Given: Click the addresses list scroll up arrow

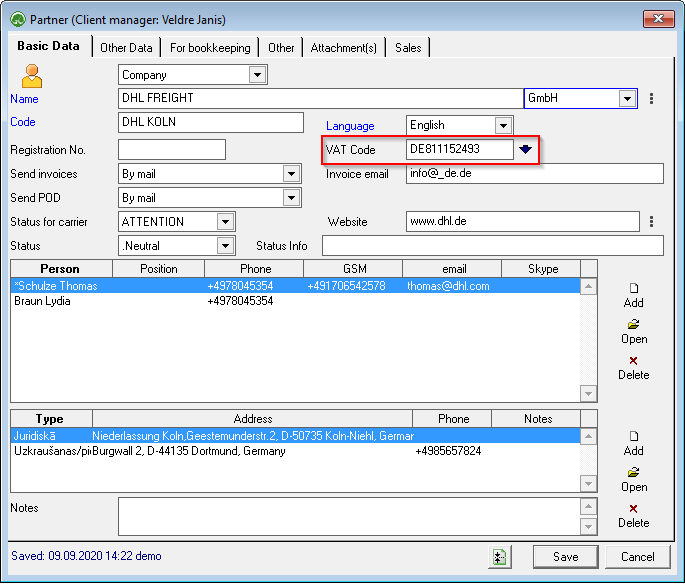Looking at the screenshot, I should (588, 436).
